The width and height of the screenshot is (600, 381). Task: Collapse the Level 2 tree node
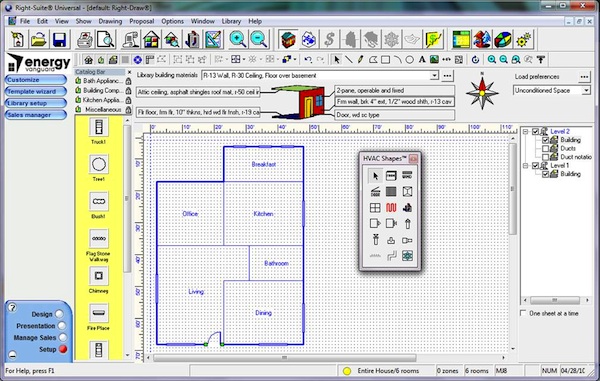[525, 132]
